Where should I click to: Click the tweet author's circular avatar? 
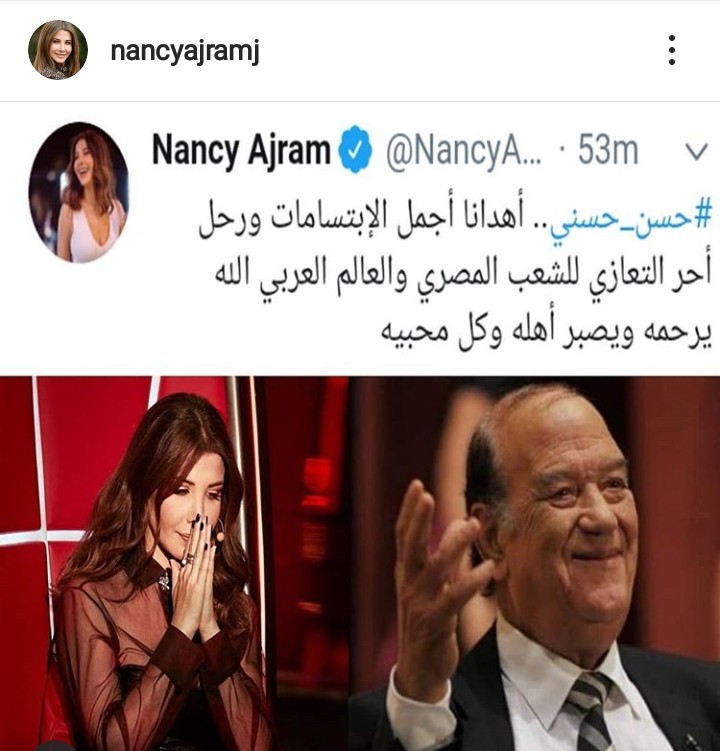pos(79,192)
